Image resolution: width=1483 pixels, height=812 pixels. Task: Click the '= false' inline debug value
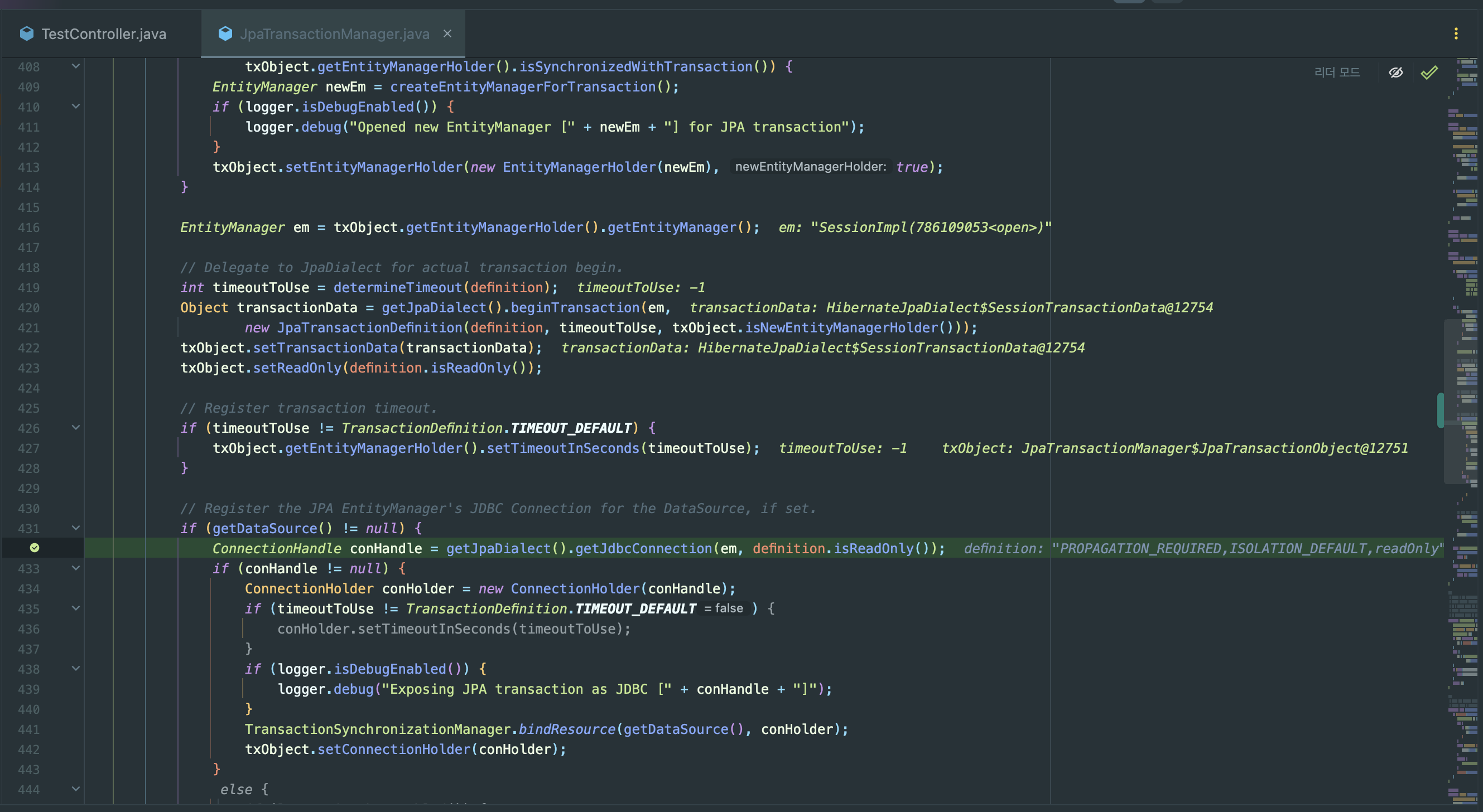[724, 608]
